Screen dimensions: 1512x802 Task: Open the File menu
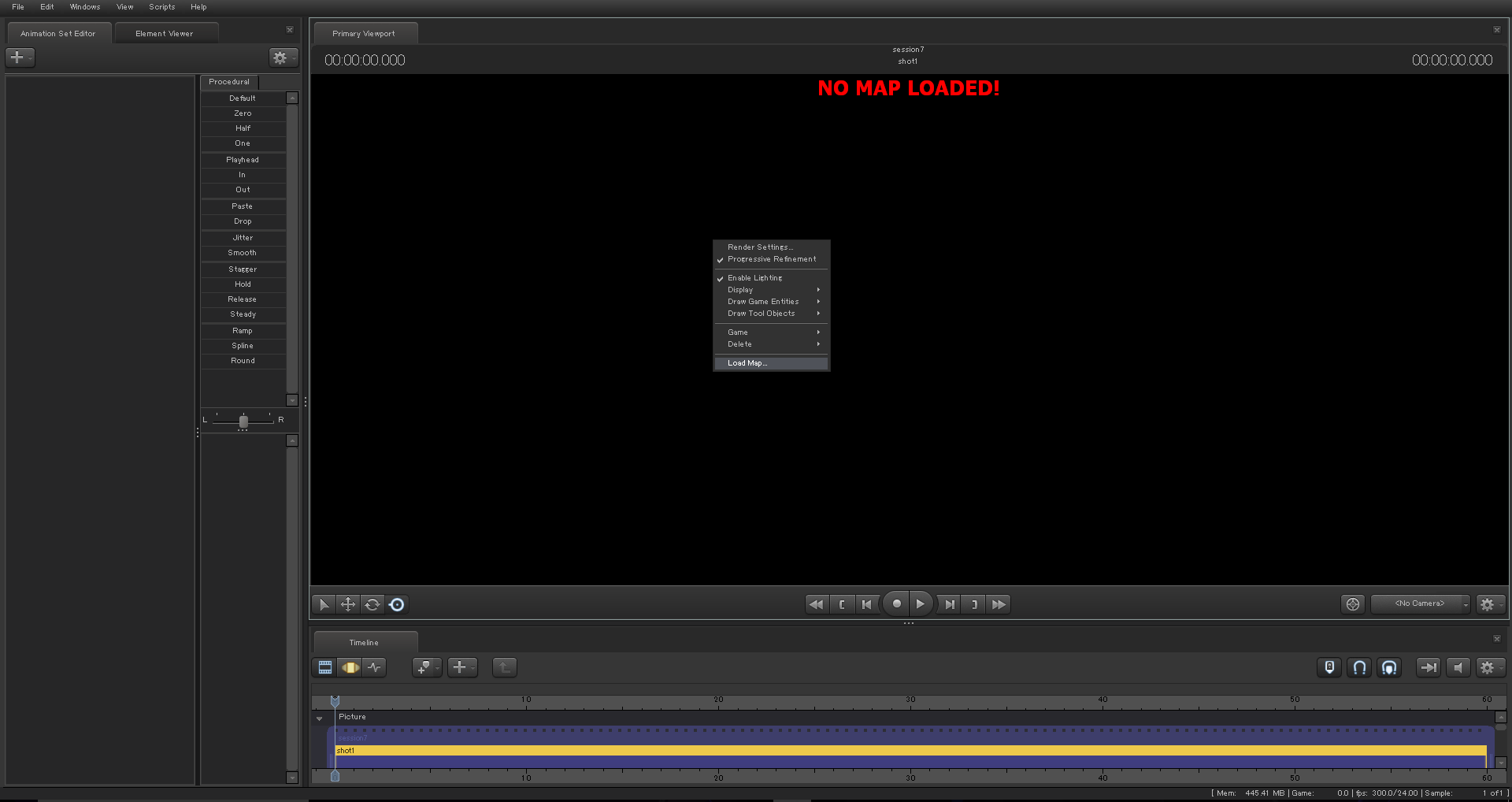18,7
